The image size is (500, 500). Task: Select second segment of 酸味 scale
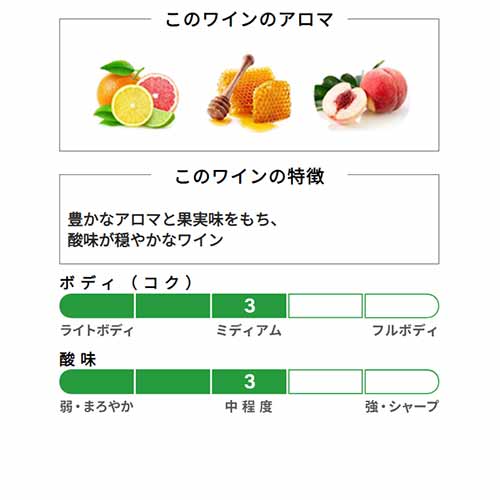(x=173, y=381)
